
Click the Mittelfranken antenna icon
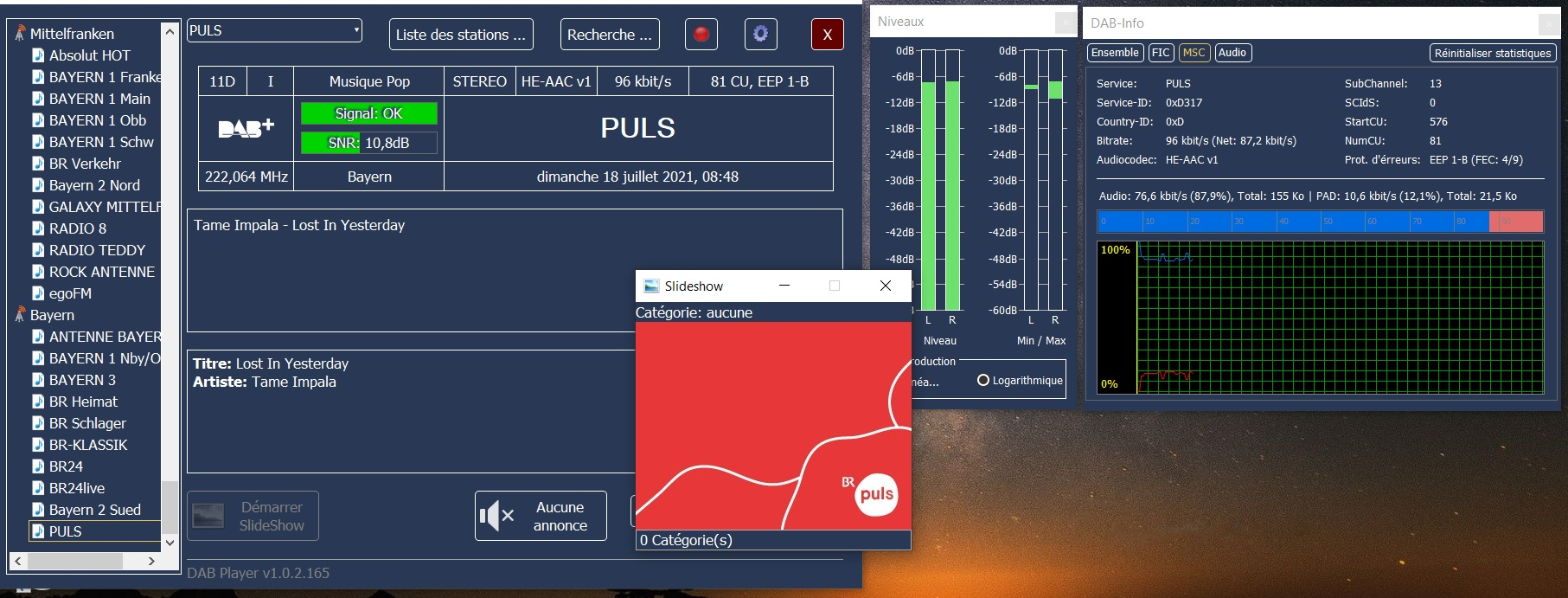[x=20, y=34]
